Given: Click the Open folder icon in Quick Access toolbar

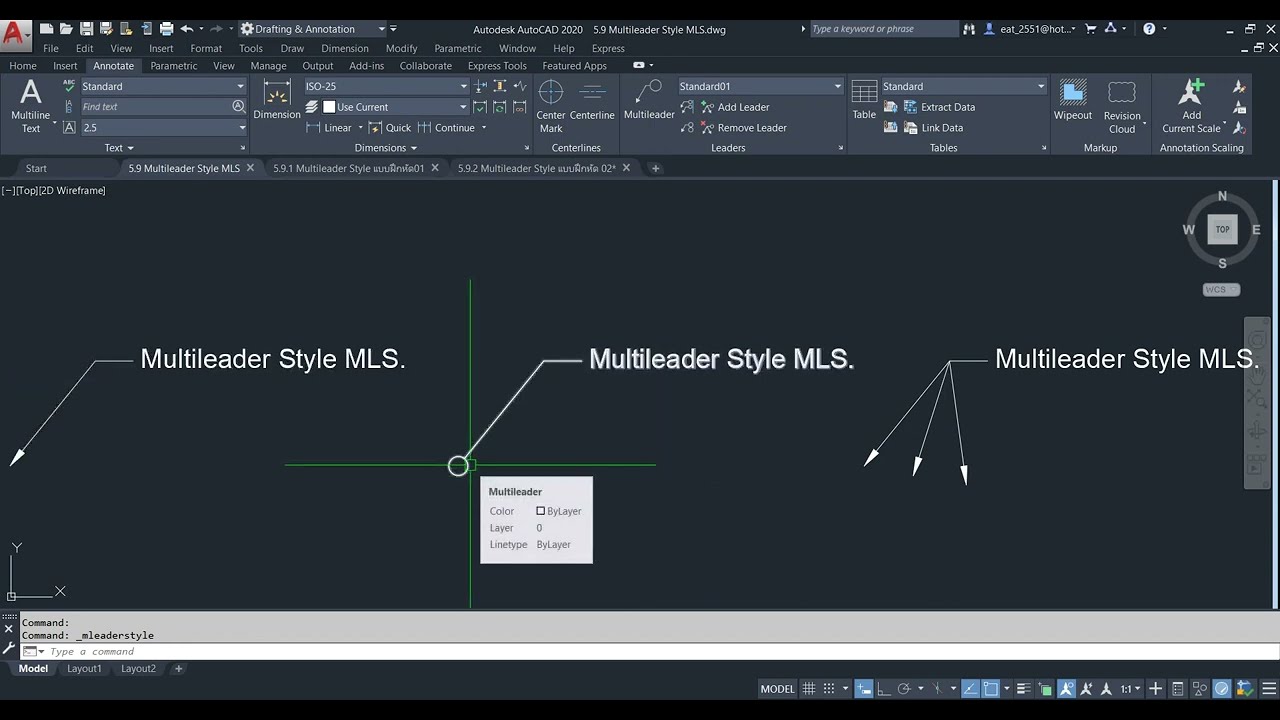Looking at the screenshot, I should pos(66,29).
